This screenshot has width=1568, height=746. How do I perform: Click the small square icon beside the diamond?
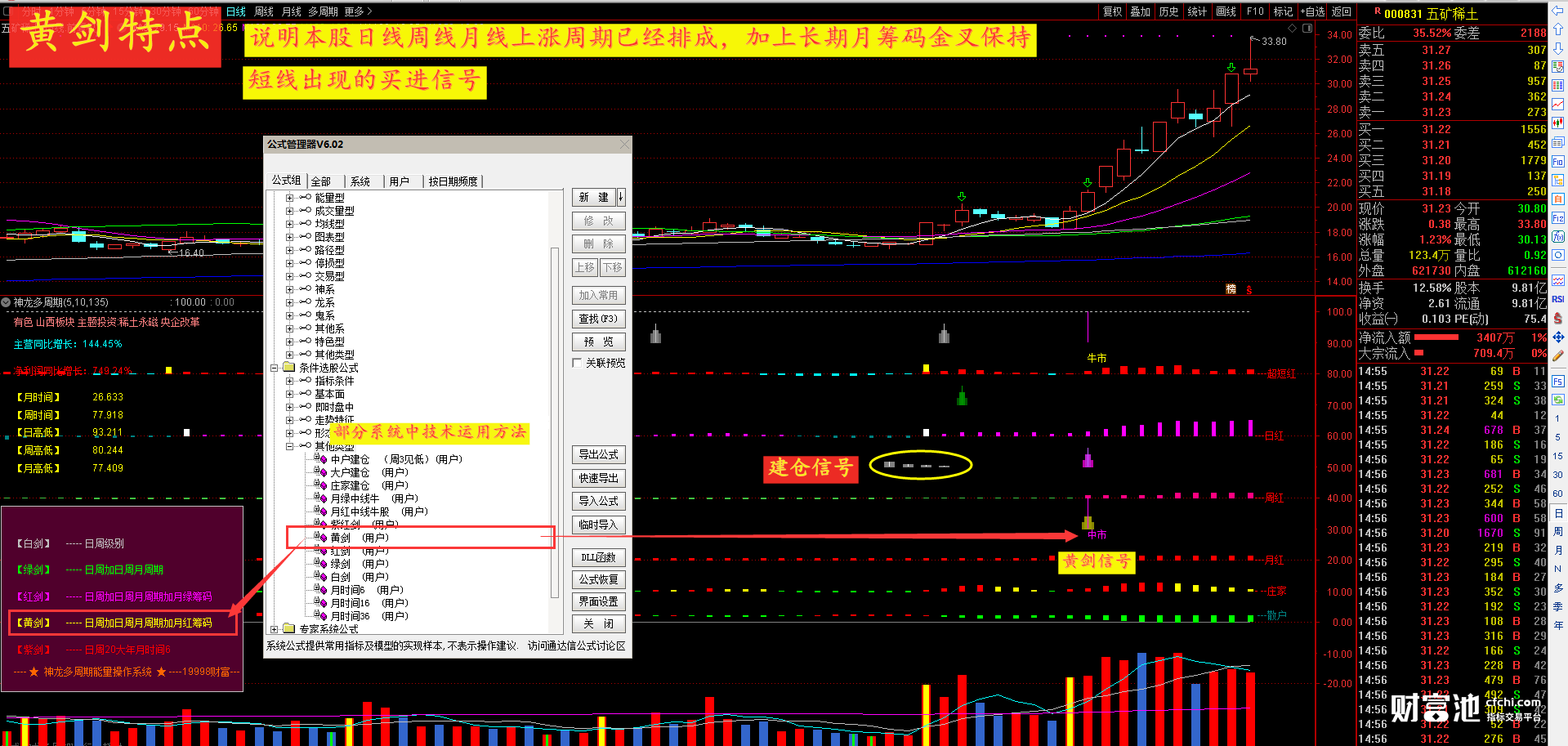pos(1307,29)
